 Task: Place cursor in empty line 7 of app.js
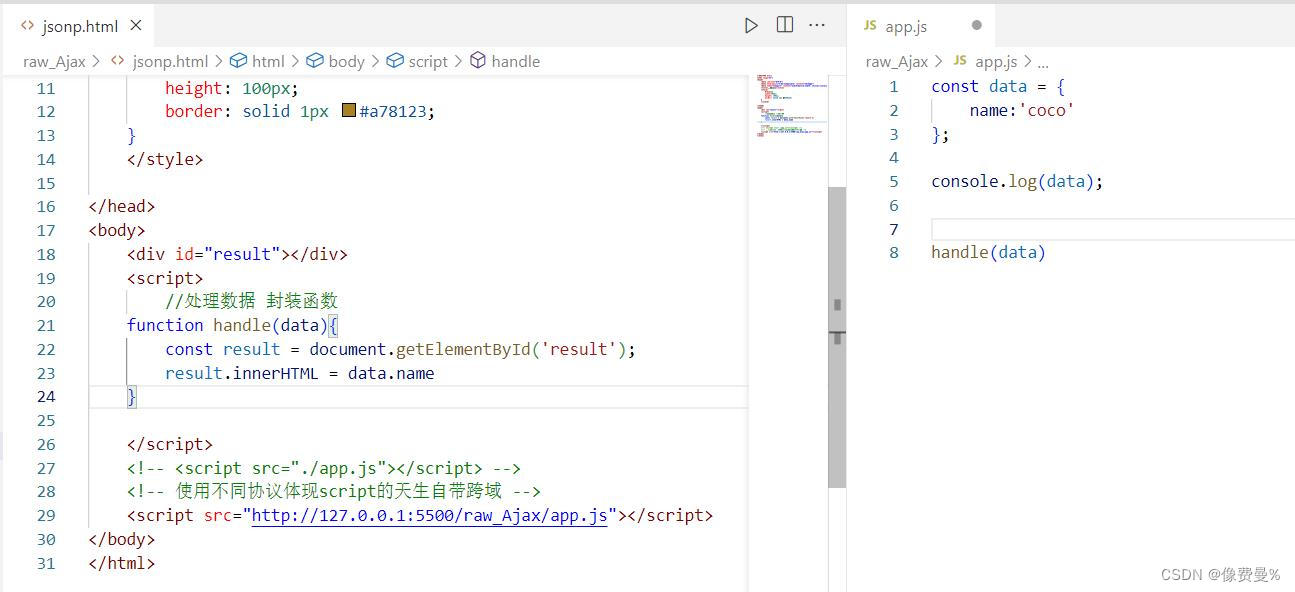pos(1112,229)
